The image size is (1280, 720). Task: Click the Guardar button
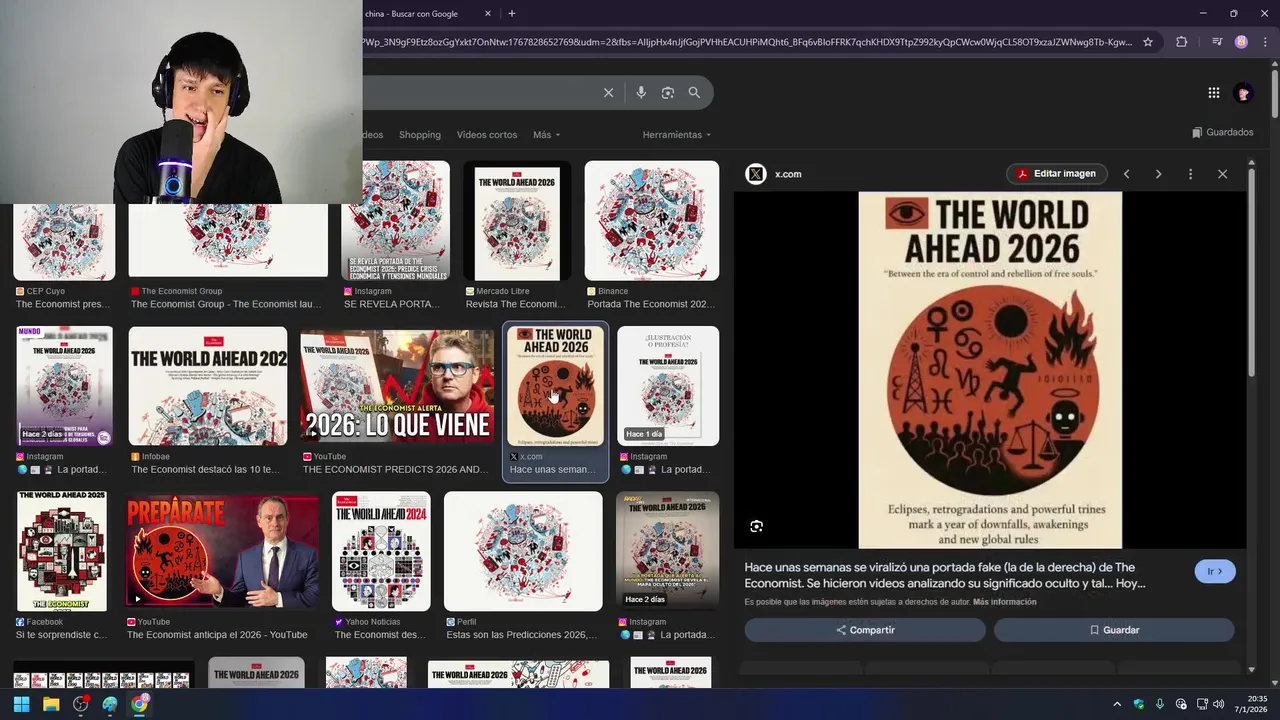1114,630
